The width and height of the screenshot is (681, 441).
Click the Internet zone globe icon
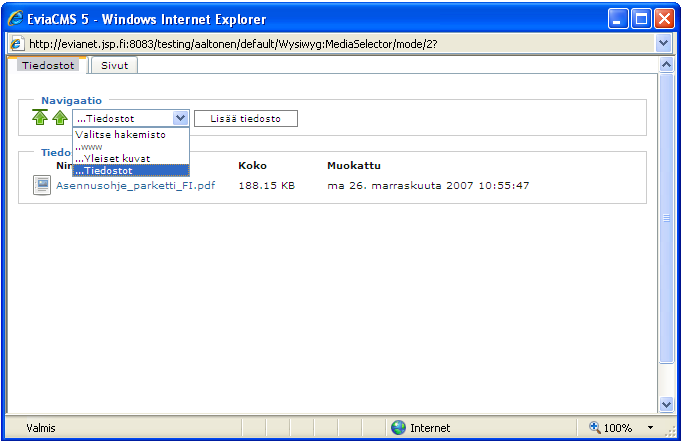[x=398, y=428]
